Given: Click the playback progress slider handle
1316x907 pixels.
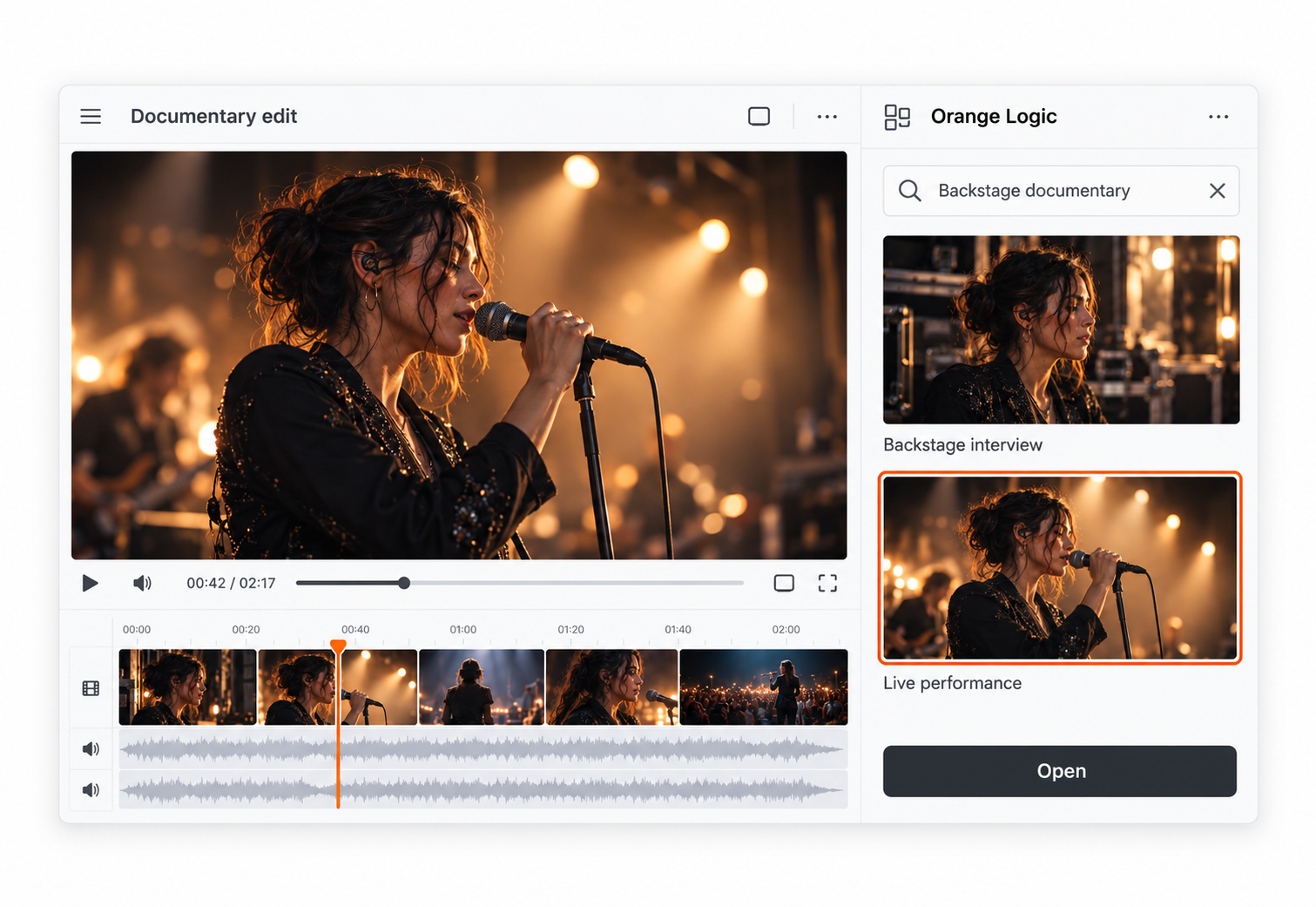Looking at the screenshot, I should [x=404, y=583].
